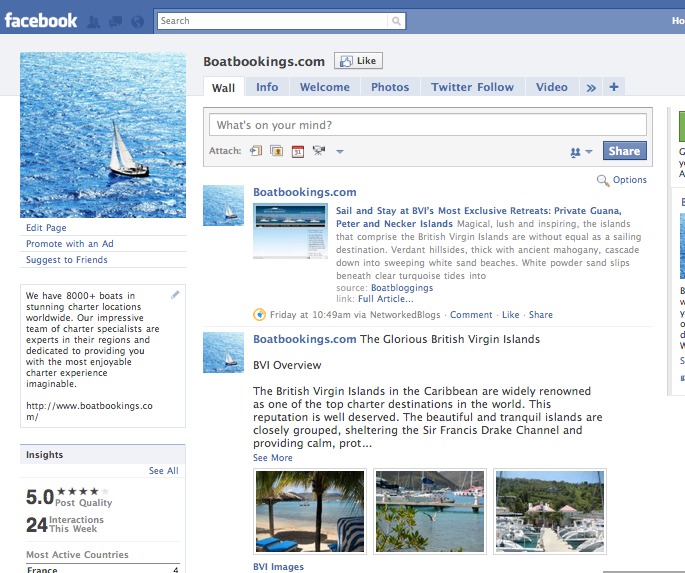The image size is (685, 573).
Task: Attach a video camera icon
Action: coord(319,151)
